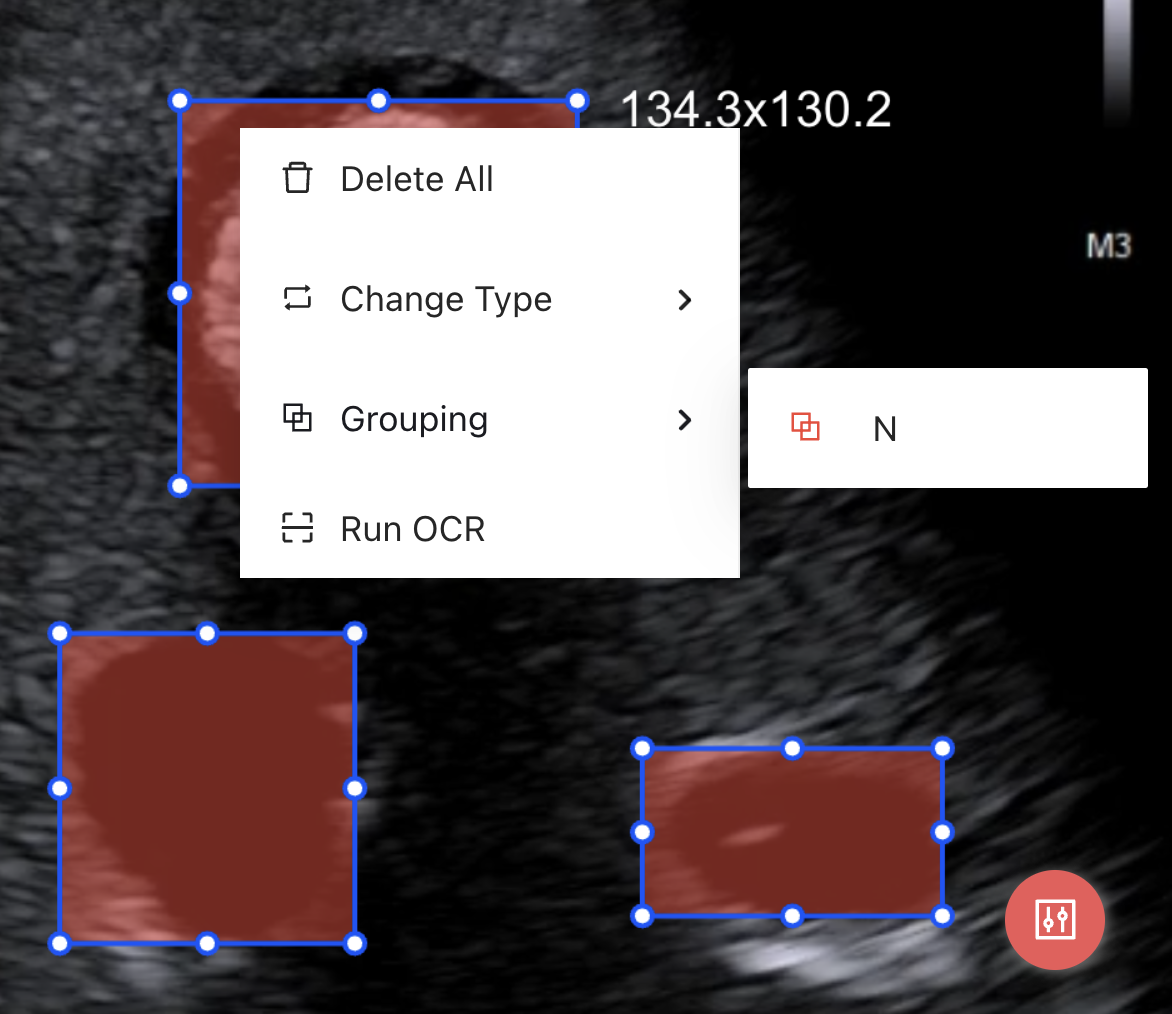
Task: Click bottom-left corner handle of the top box
Action: pos(179,486)
